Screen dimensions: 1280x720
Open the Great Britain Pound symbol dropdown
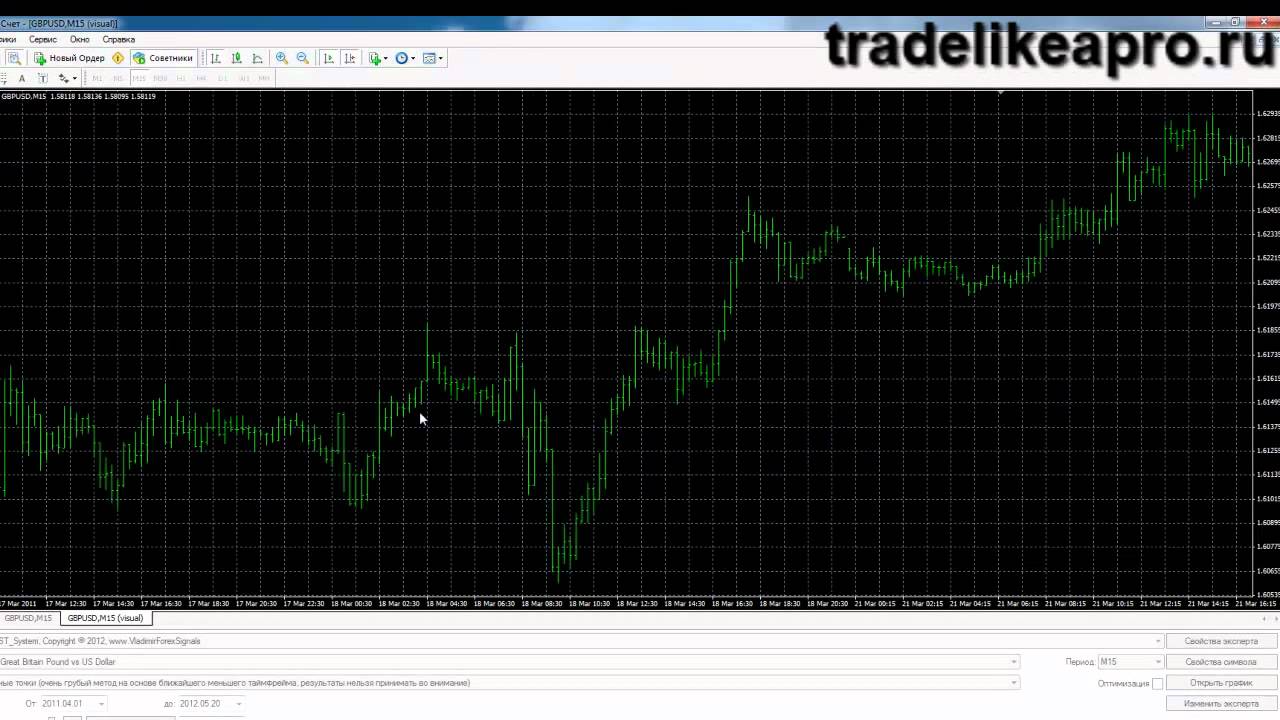pos(1014,662)
